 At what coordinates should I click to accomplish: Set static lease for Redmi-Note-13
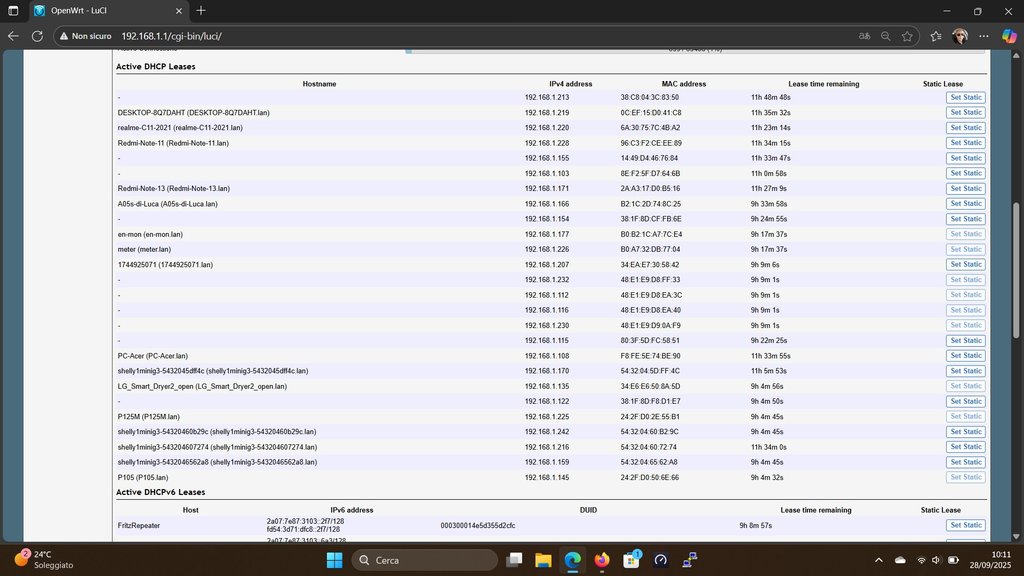966,188
